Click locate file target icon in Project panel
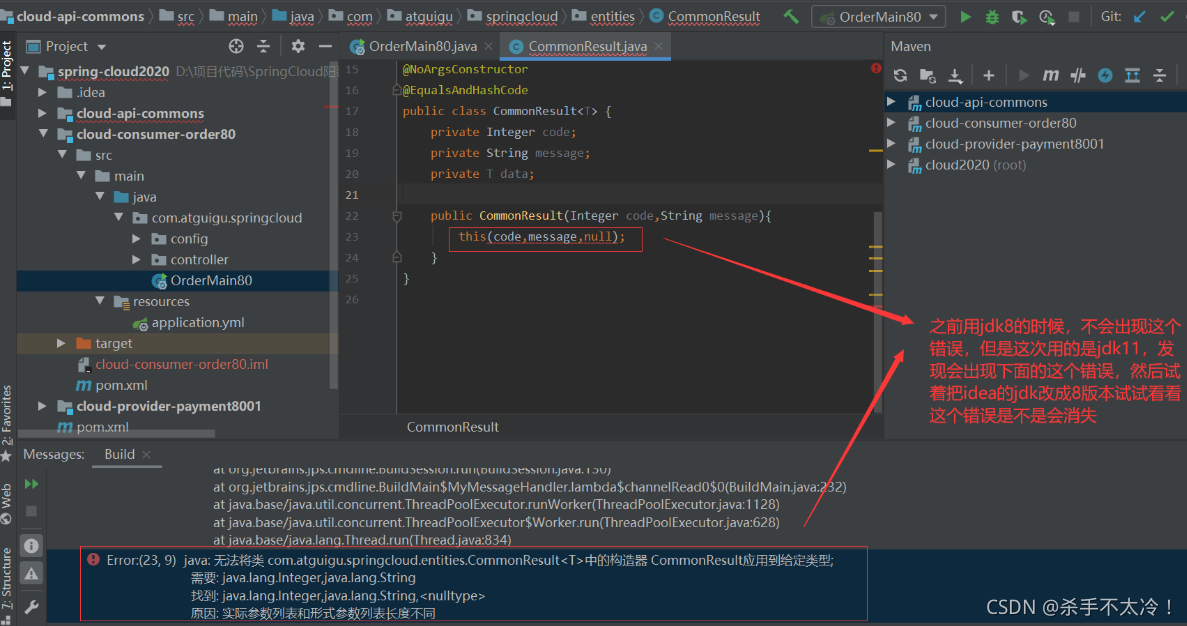 pyautogui.click(x=236, y=46)
